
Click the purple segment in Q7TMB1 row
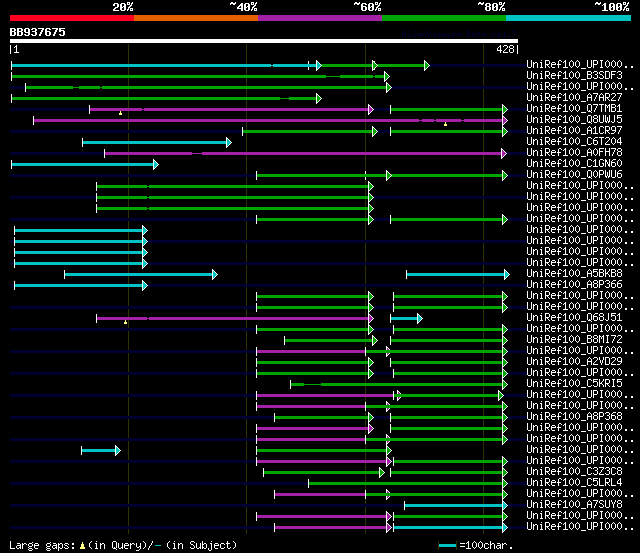[231, 109]
